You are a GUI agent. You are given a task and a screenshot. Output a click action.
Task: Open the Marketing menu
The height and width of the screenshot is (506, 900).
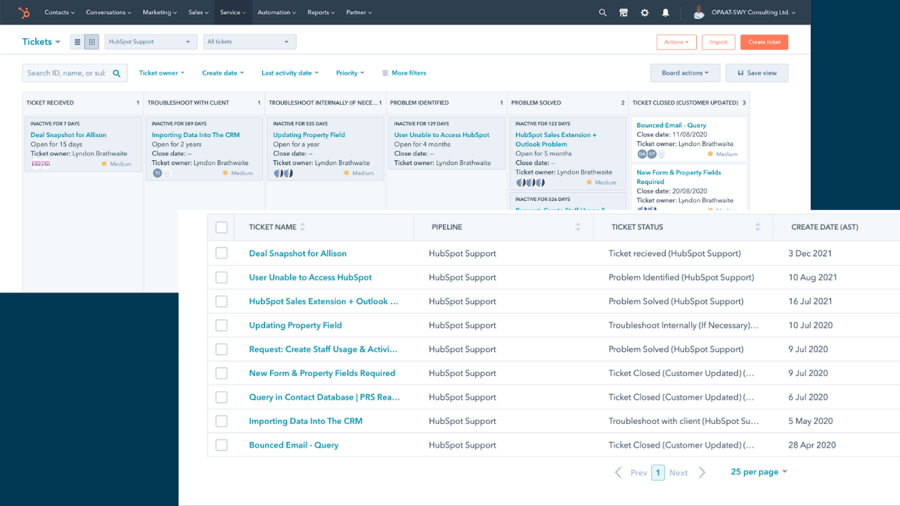160,12
